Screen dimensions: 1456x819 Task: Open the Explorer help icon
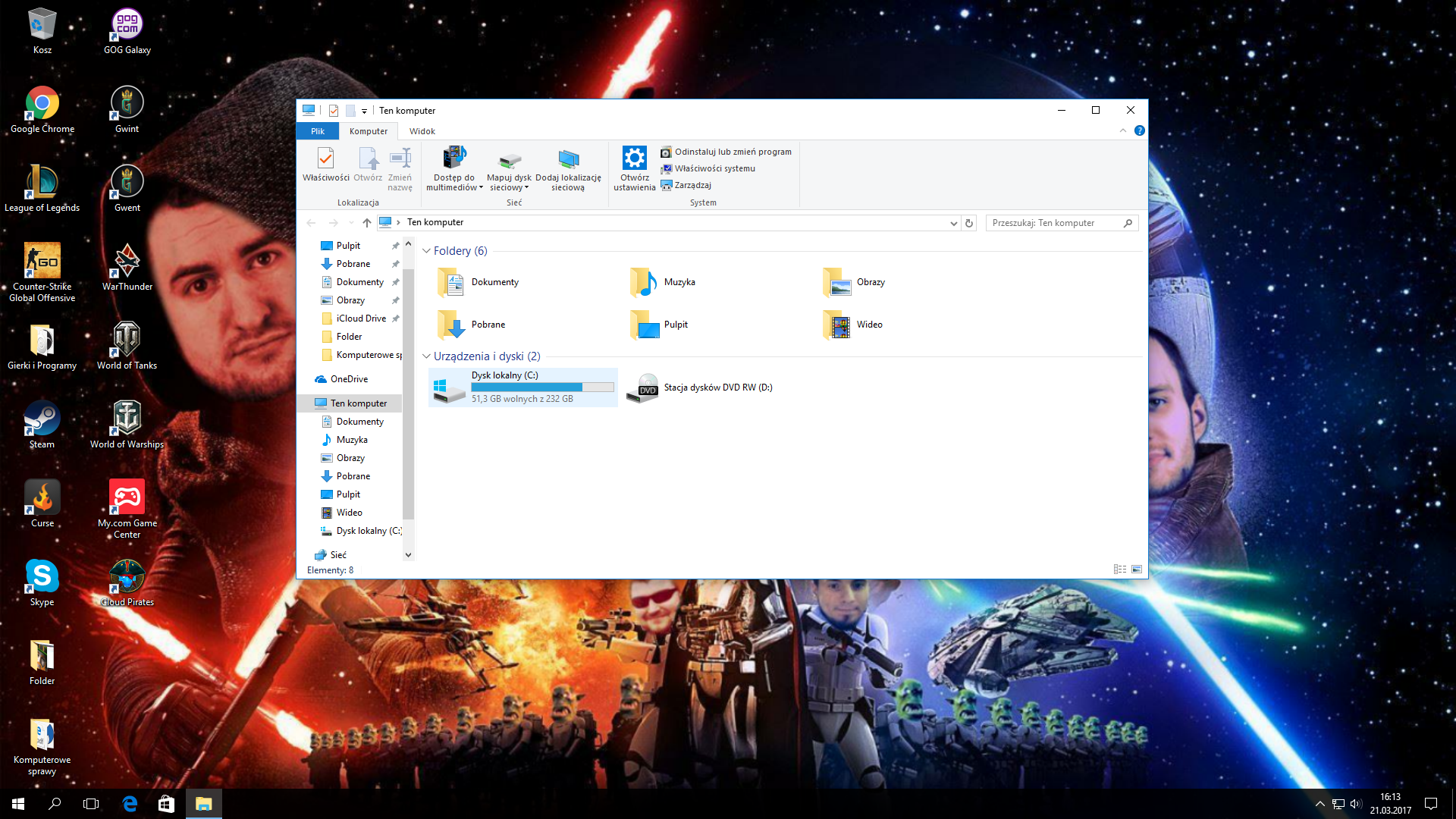point(1139,130)
